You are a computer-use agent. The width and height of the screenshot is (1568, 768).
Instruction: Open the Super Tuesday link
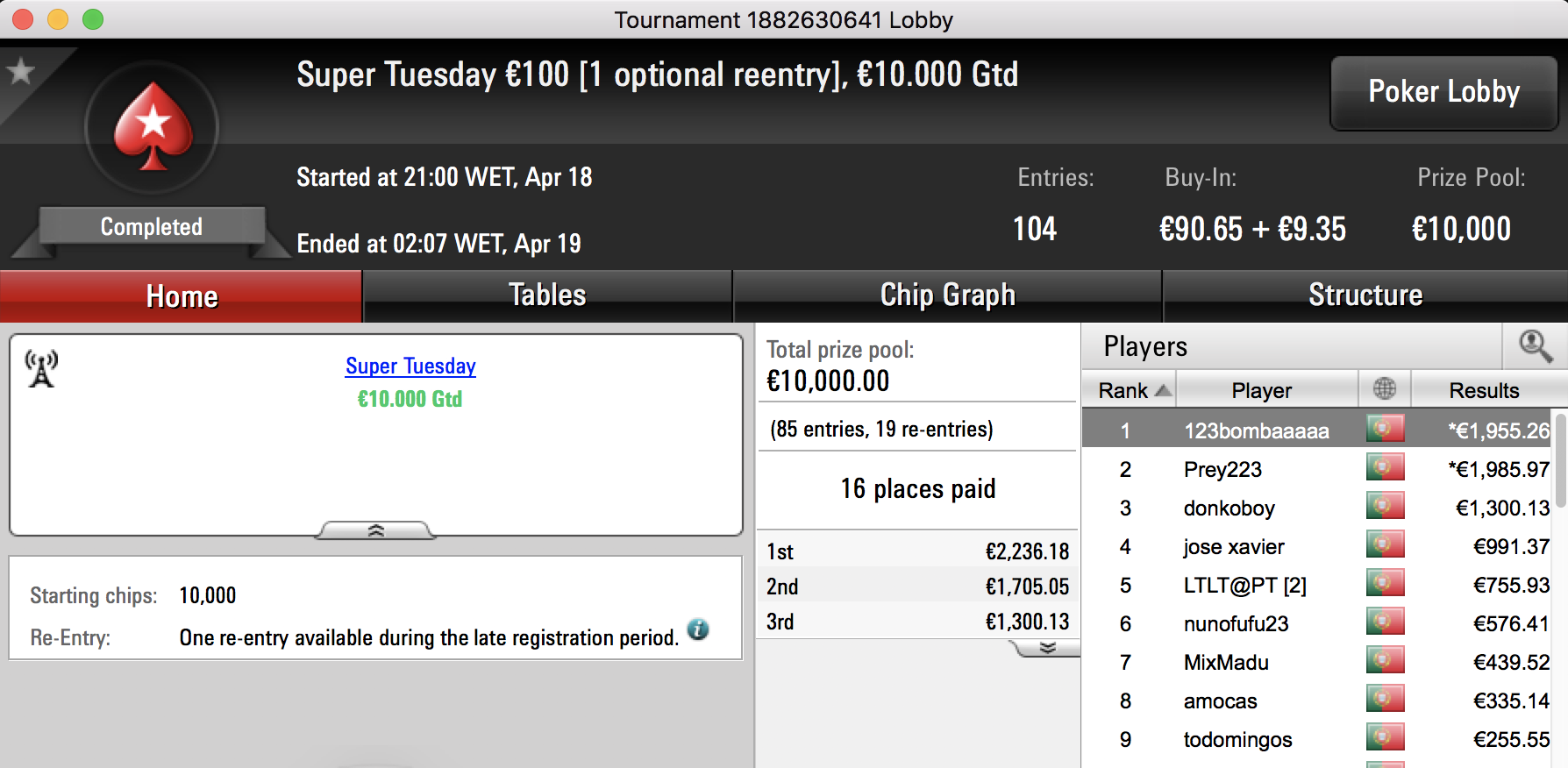click(x=410, y=366)
